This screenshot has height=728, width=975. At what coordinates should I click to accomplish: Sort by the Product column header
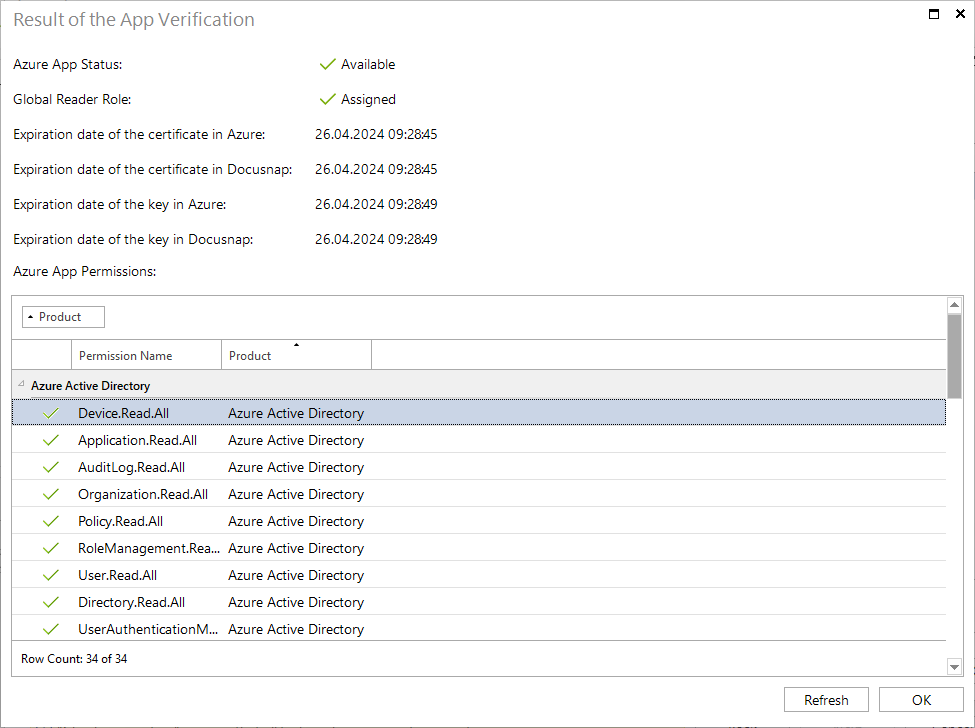[297, 356]
